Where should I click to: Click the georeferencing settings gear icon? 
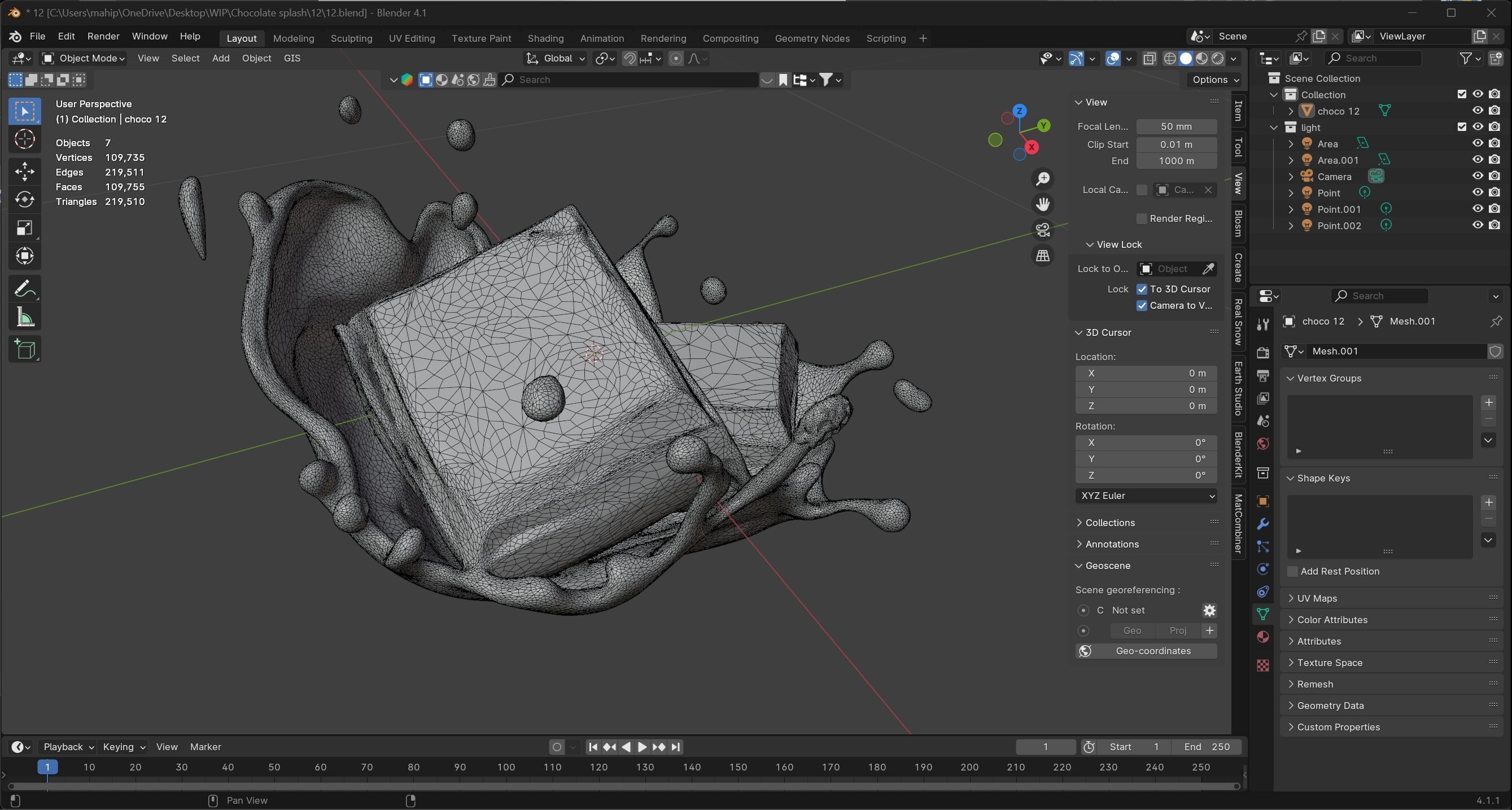[1209, 610]
